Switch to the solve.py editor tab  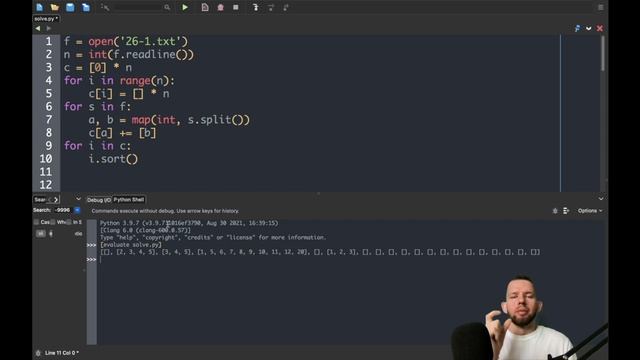coord(46,19)
